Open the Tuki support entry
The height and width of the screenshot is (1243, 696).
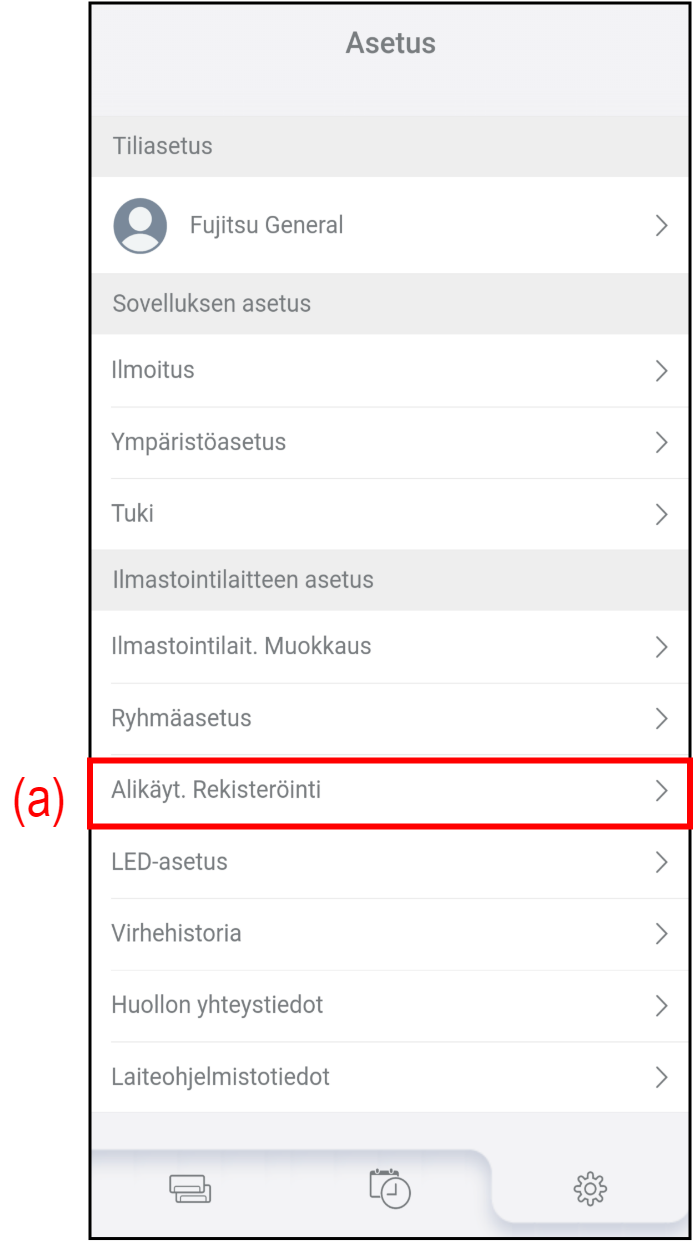tap(133, 514)
